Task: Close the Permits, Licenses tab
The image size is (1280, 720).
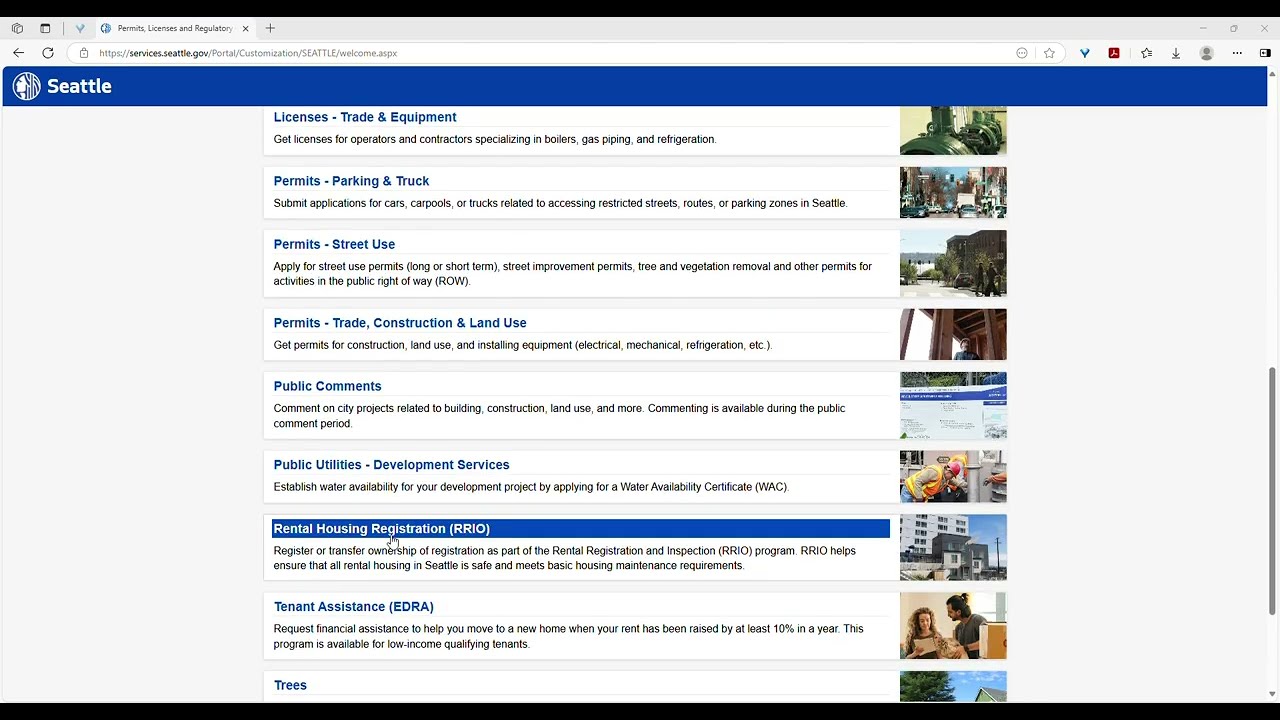Action: [245, 28]
